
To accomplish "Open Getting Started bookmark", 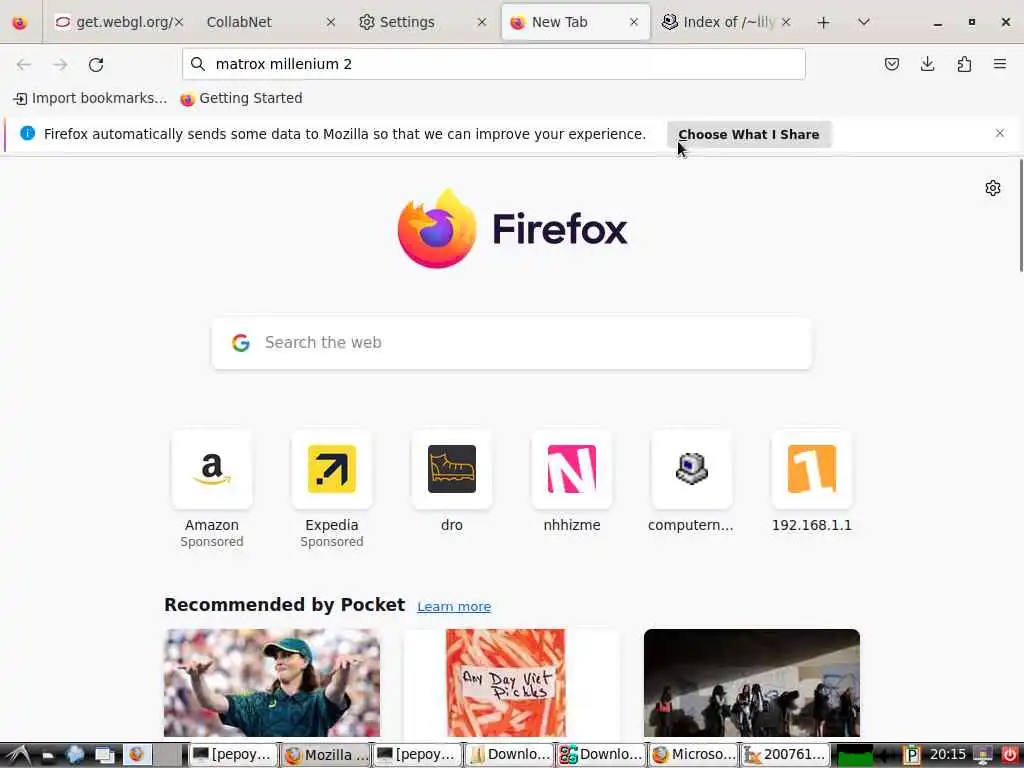I will (x=242, y=99).
